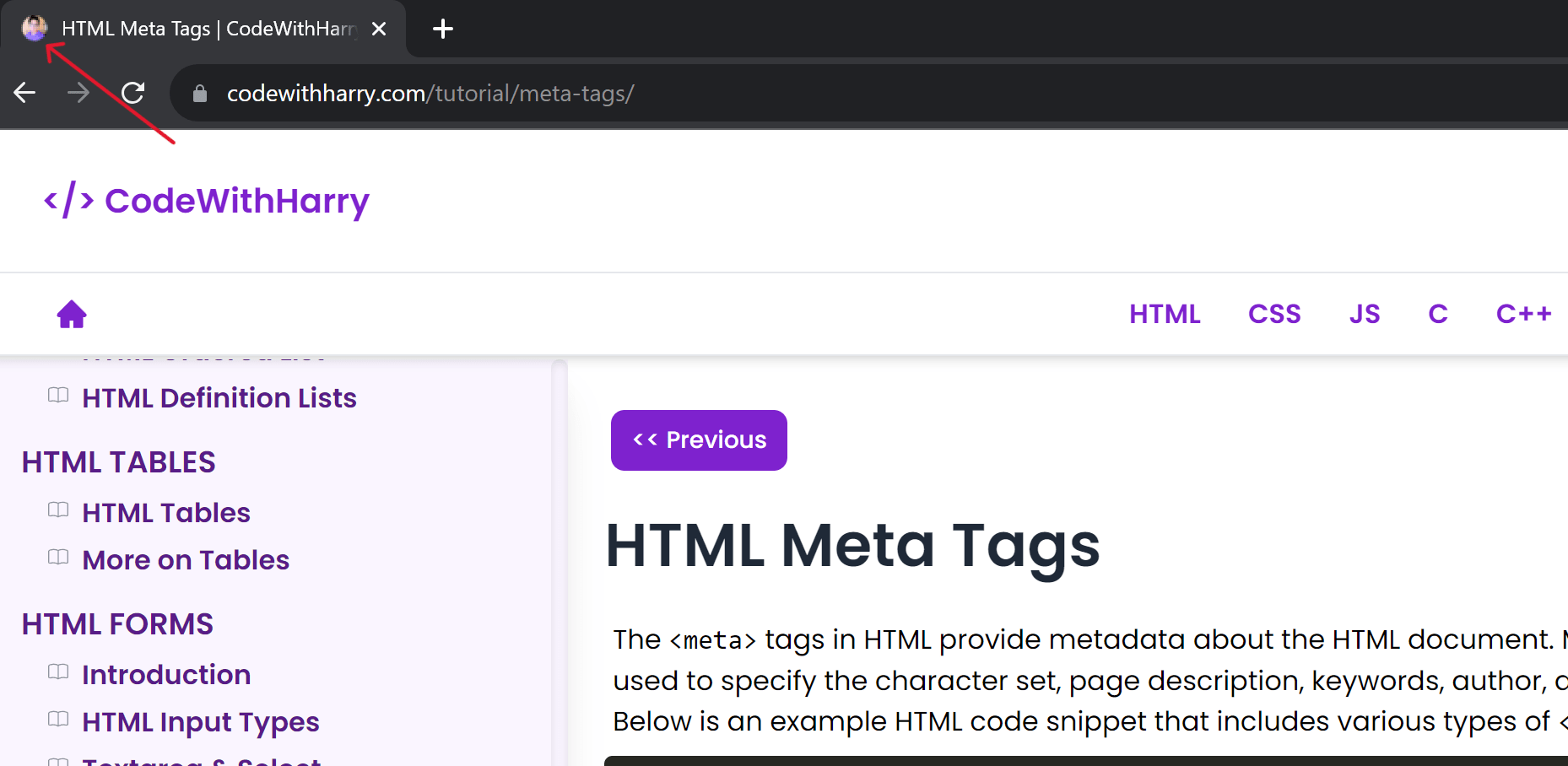Open the C++ menu in navbar

1524,314
